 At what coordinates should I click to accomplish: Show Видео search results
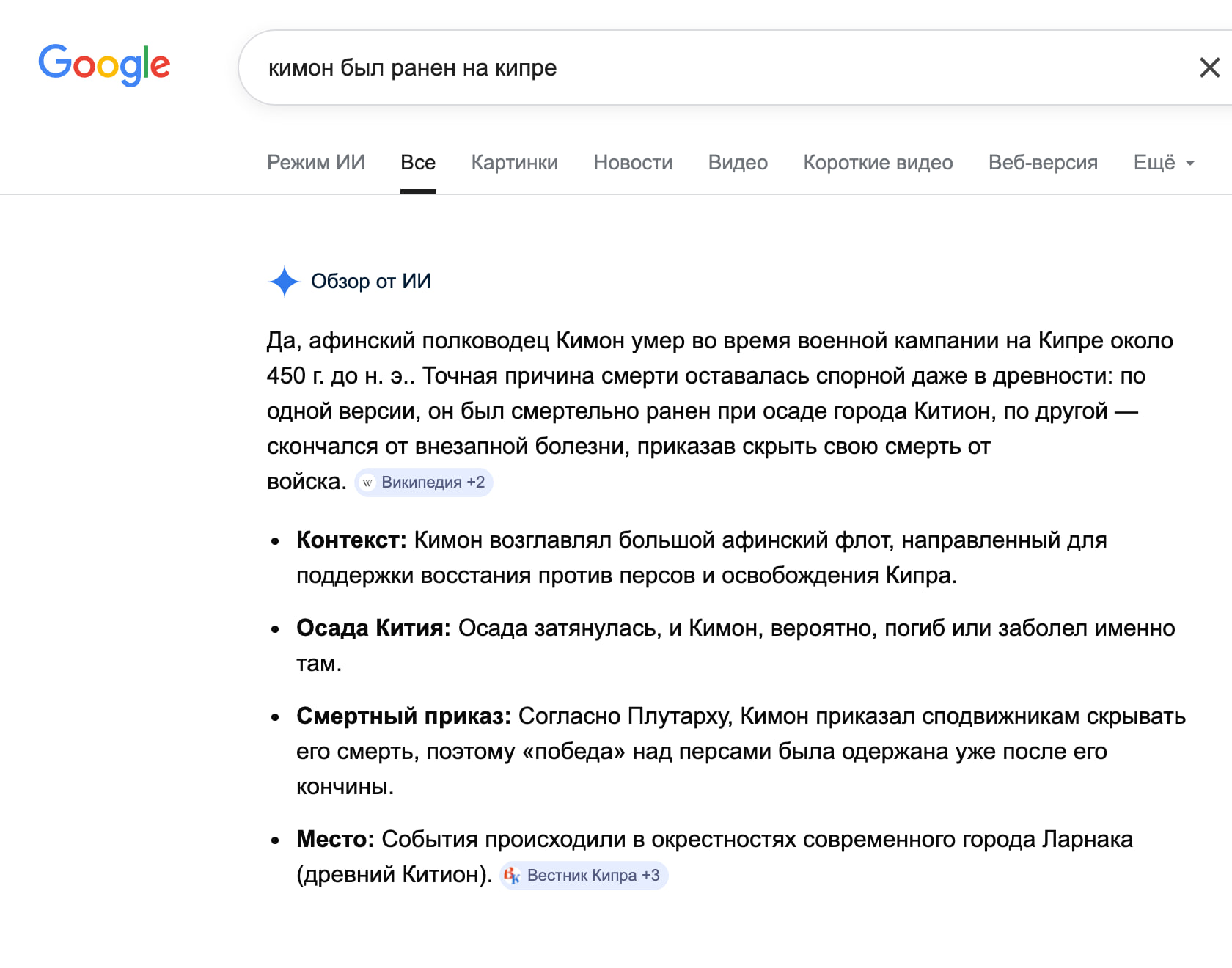point(738,163)
